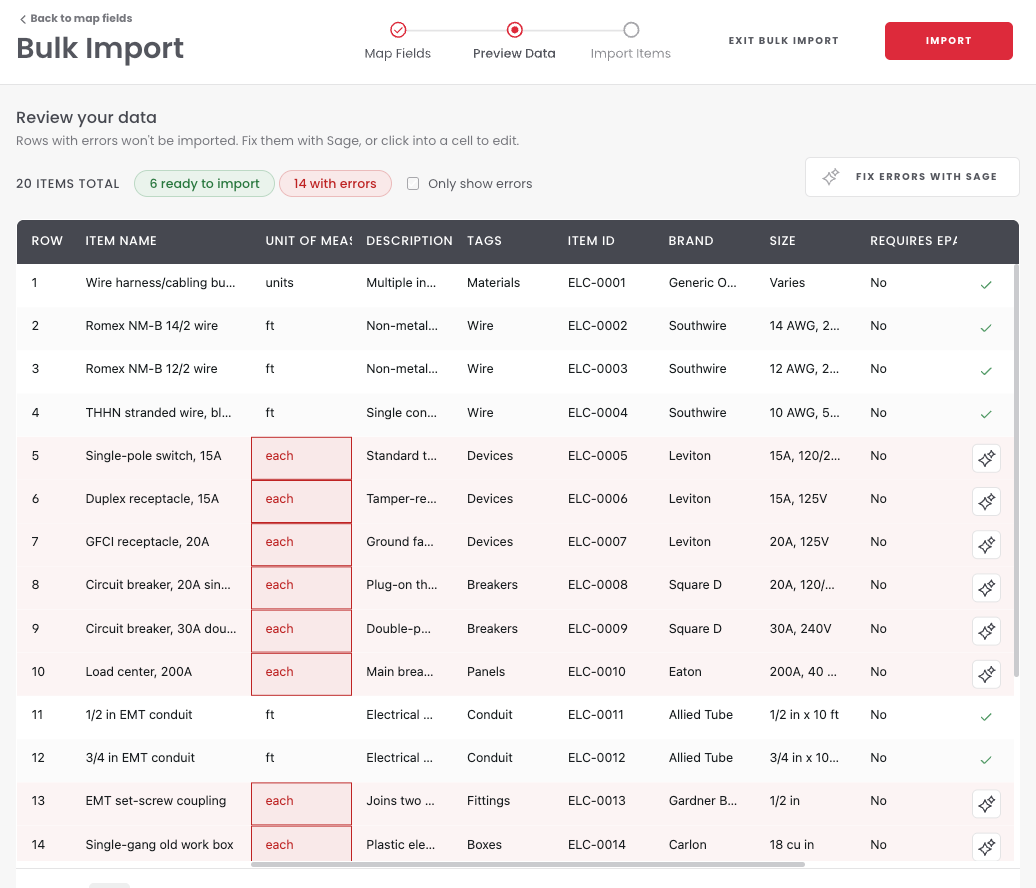
Task: Enable Only show errors checkbox
Action: tap(413, 184)
